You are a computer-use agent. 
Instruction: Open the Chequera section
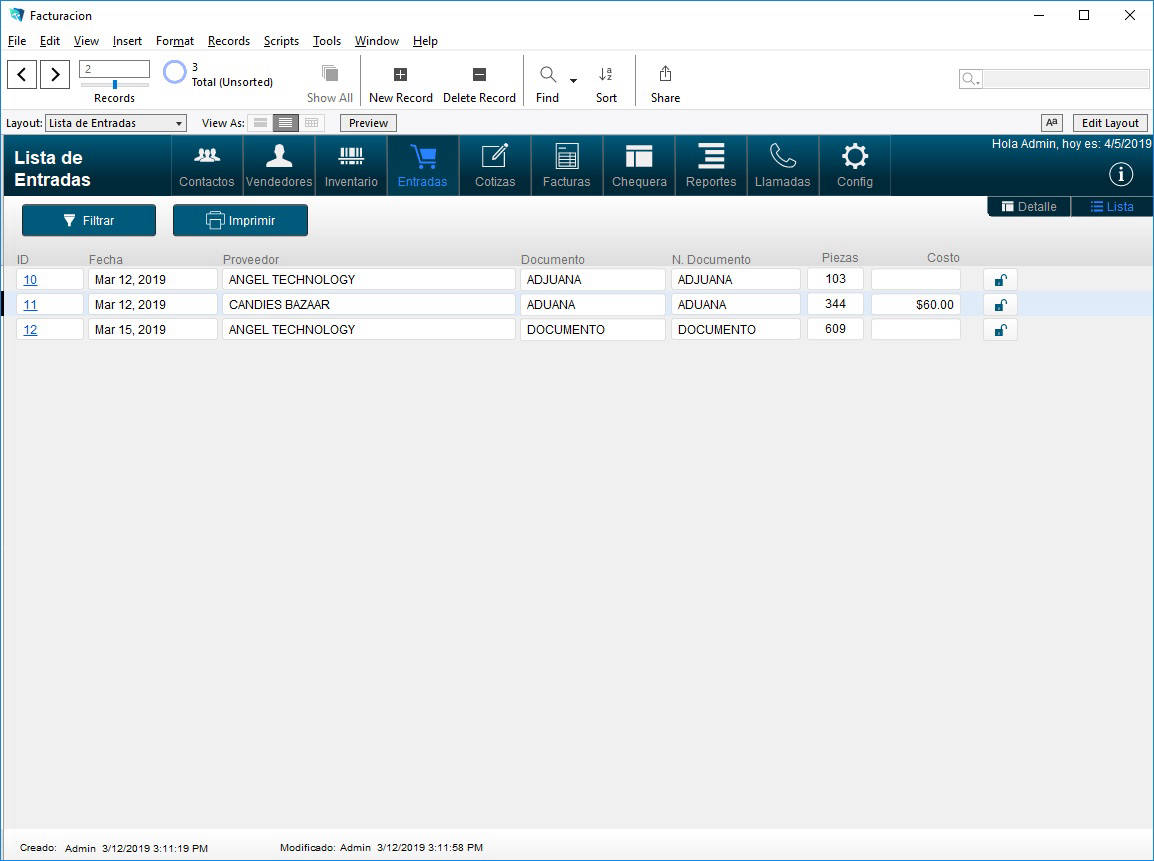click(639, 166)
